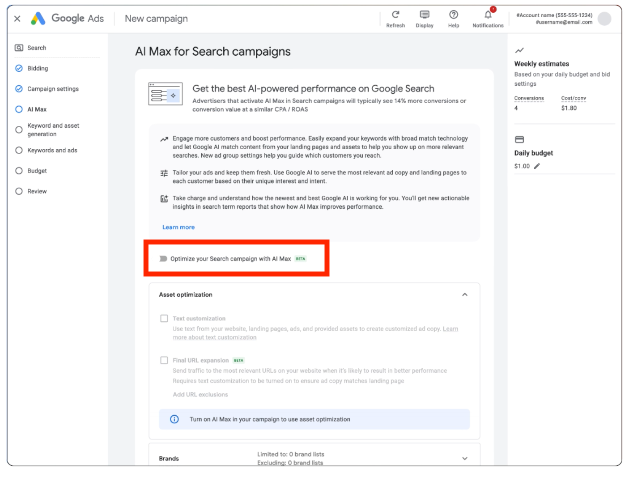Click Add URL exclusions
The image size is (639, 480).
(200, 394)
